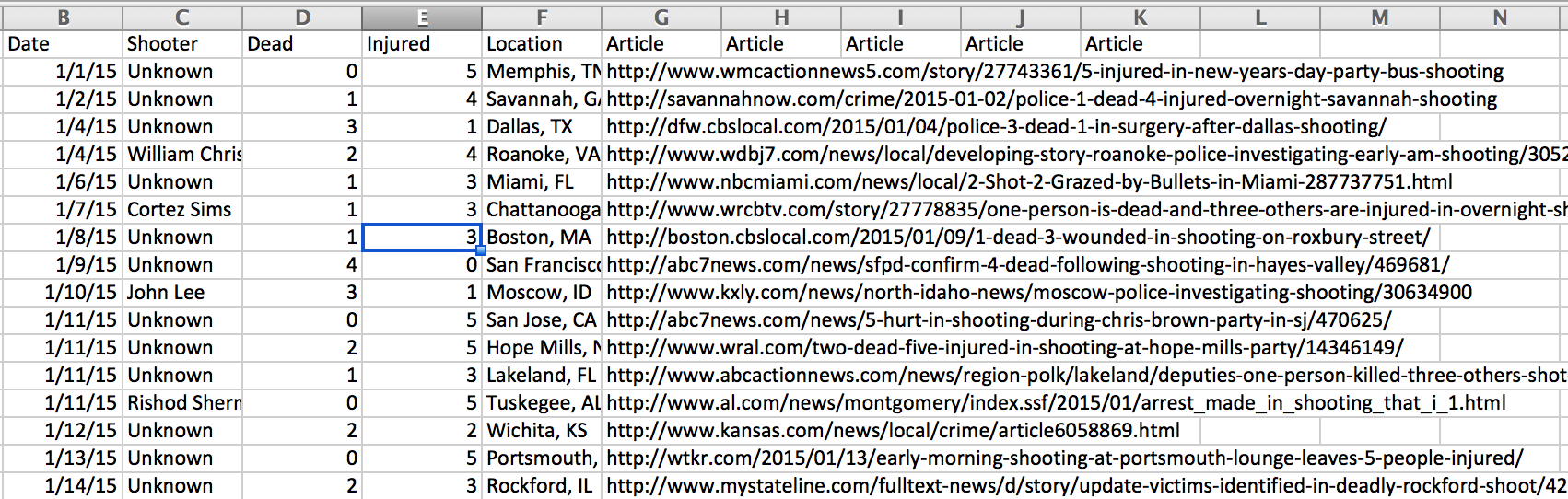Select column M header
This screenshot has width=1568, height=499.
1380,17
